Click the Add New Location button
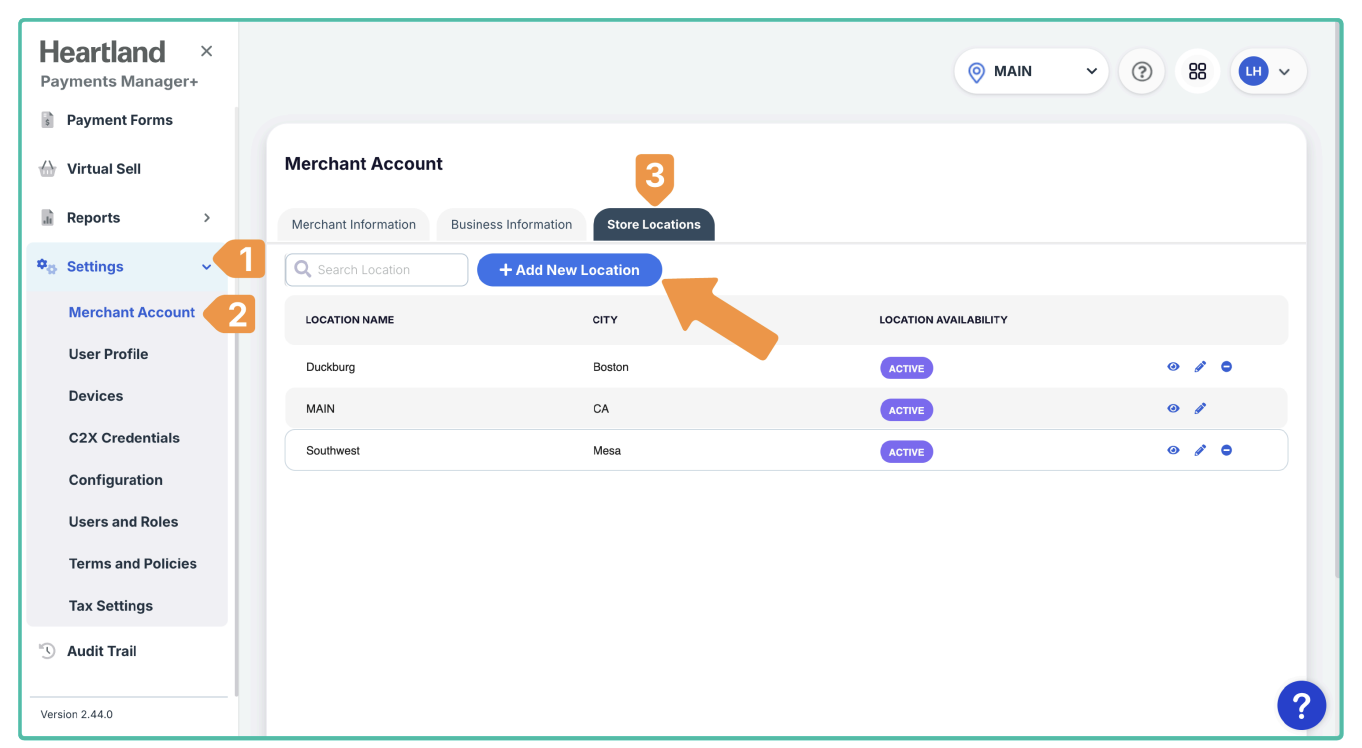This screenshot has width=1362, height=748. (x=569, y=270)
